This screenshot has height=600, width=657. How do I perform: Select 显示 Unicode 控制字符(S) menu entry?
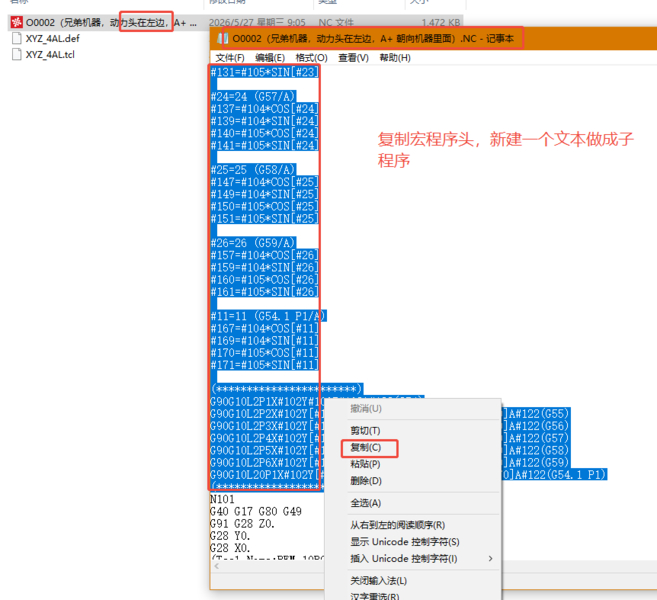pos(405,542)
